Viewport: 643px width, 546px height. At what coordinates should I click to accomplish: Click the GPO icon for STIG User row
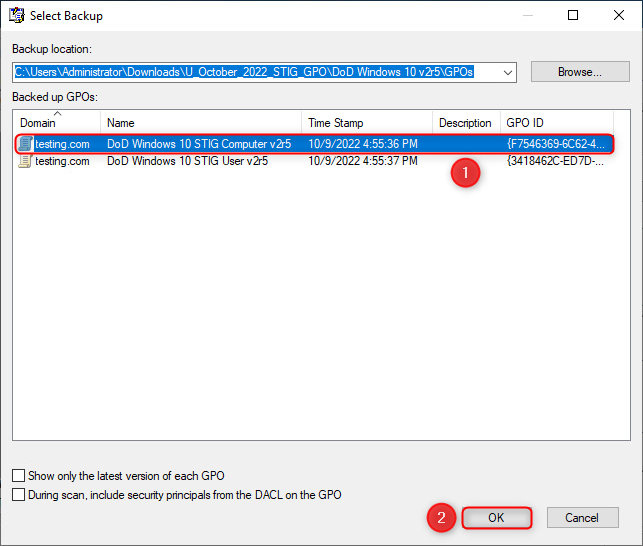click(25, 160)
